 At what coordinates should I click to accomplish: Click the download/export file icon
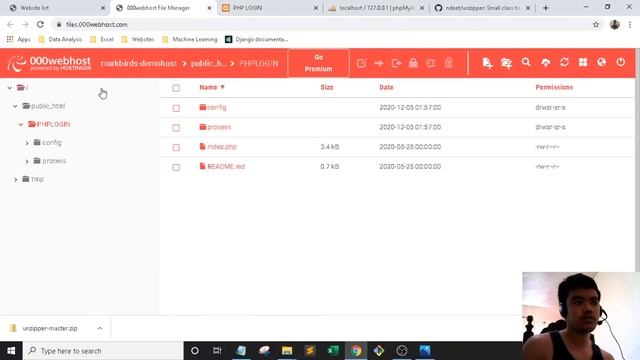(x=396, y=63)
